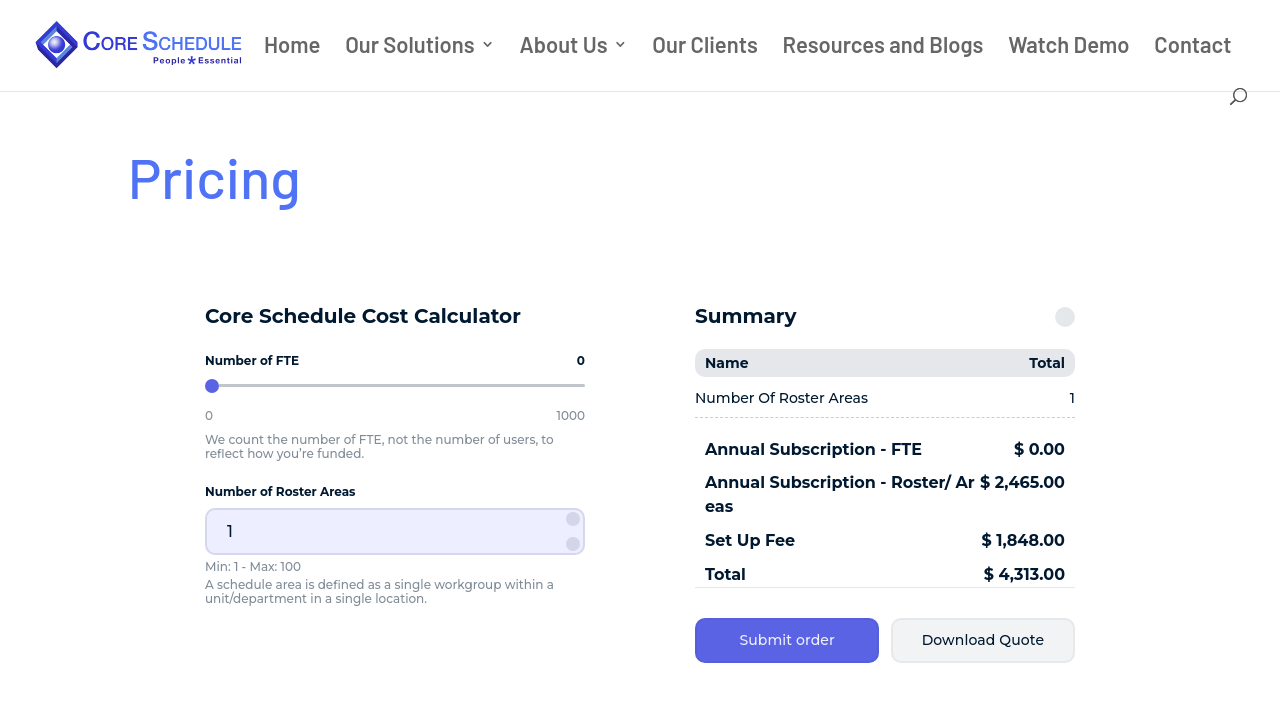This screenshot has width=1280, height=720.
Task: Go to the Home menu item
Action: (x=292, y=45)
